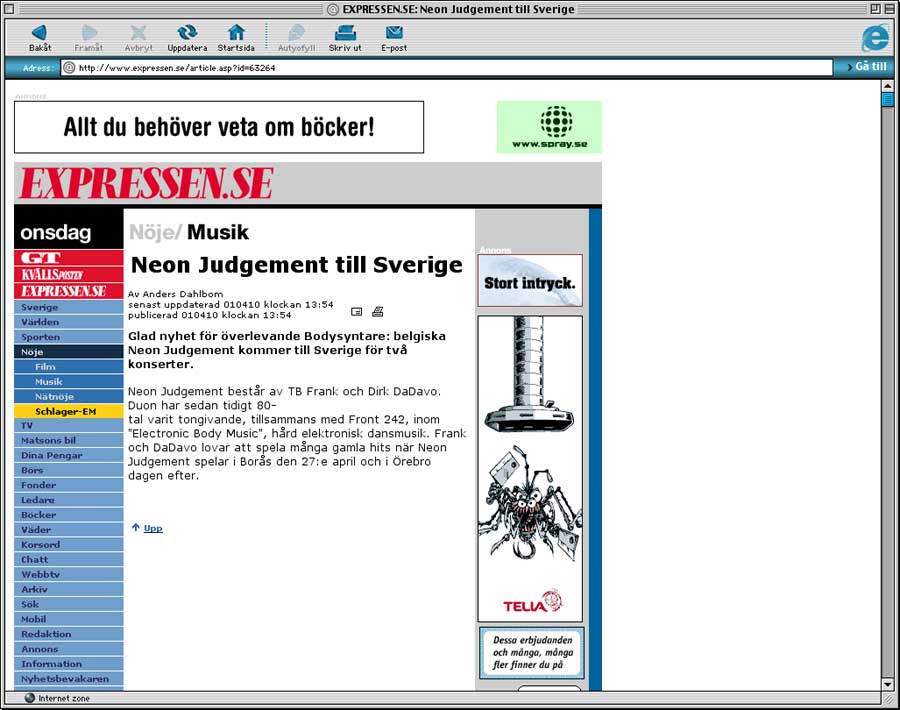Select Nöje in the sidebar
Viewport: 900px width, 710px height.
[68, 352]
